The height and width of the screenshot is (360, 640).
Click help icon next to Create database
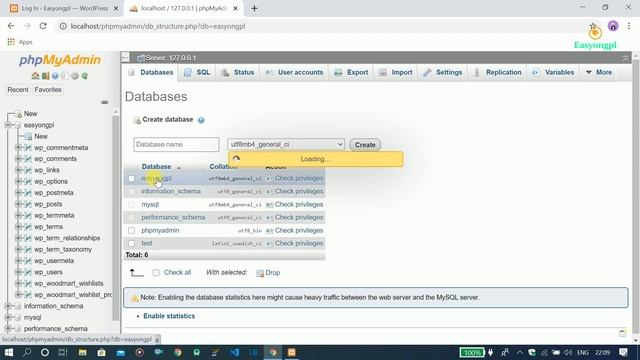[201, 120]
